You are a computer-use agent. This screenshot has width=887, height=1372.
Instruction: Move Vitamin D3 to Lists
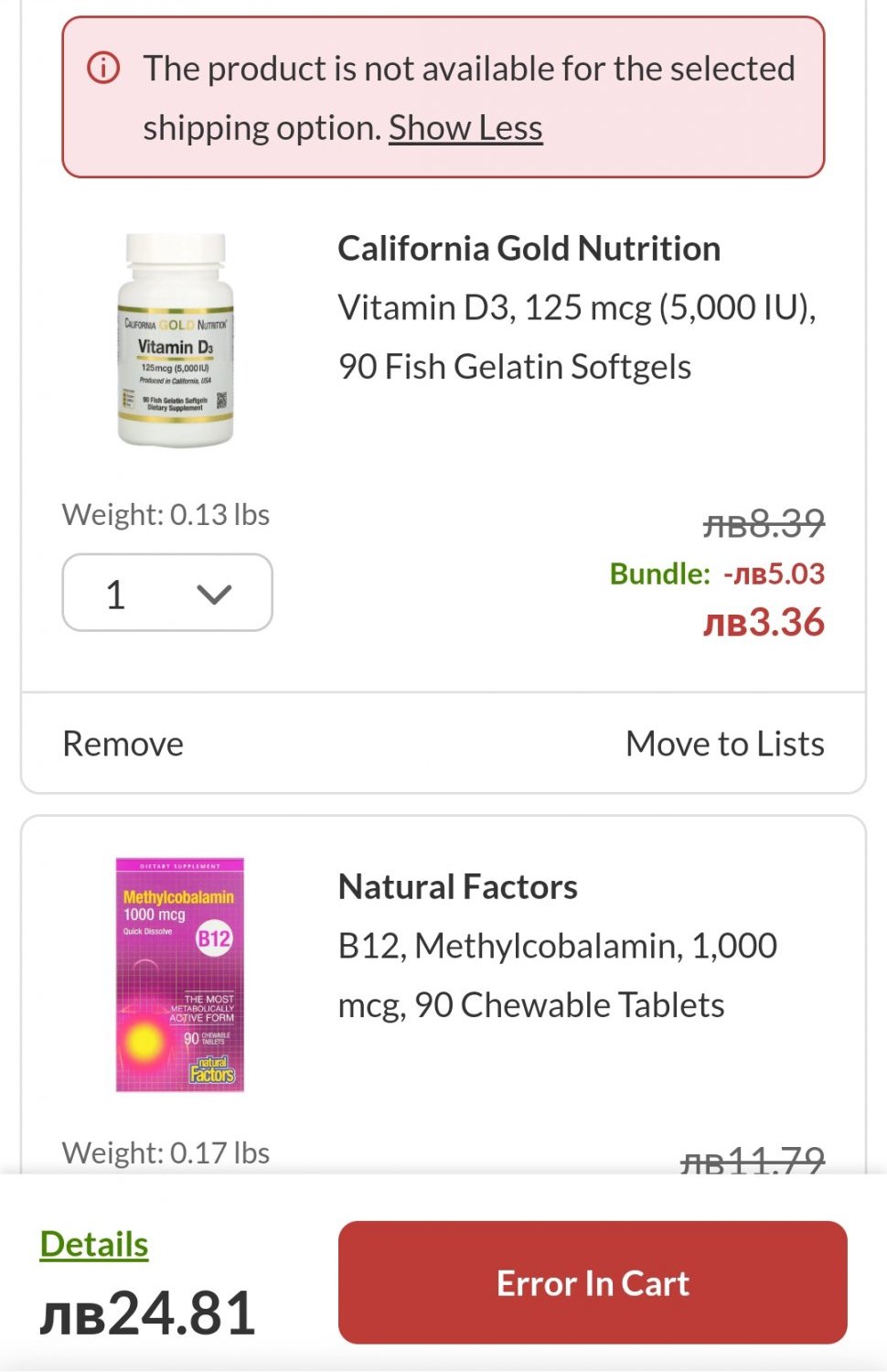[724, 744]
